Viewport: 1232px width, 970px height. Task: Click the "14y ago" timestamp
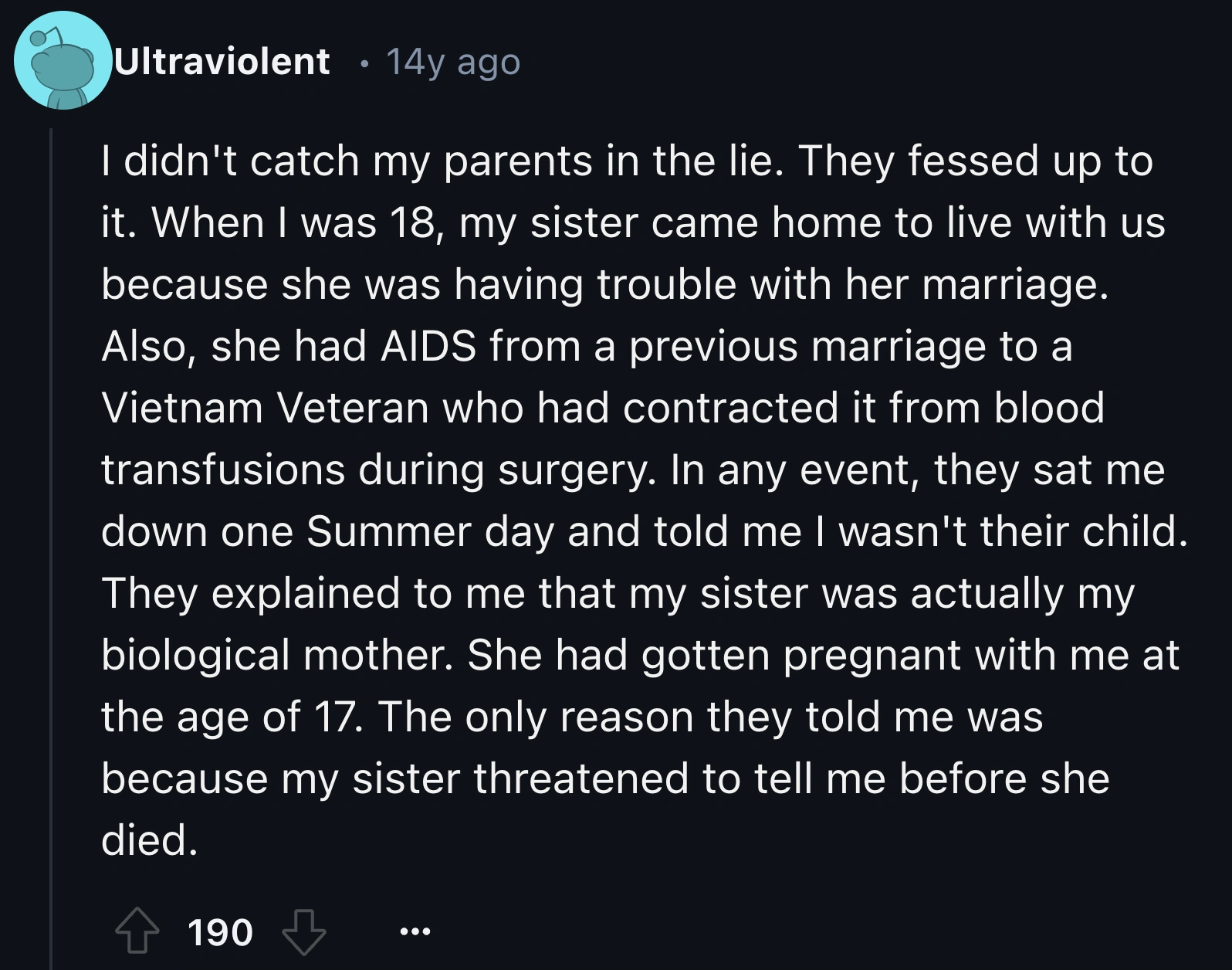point(452,62)
